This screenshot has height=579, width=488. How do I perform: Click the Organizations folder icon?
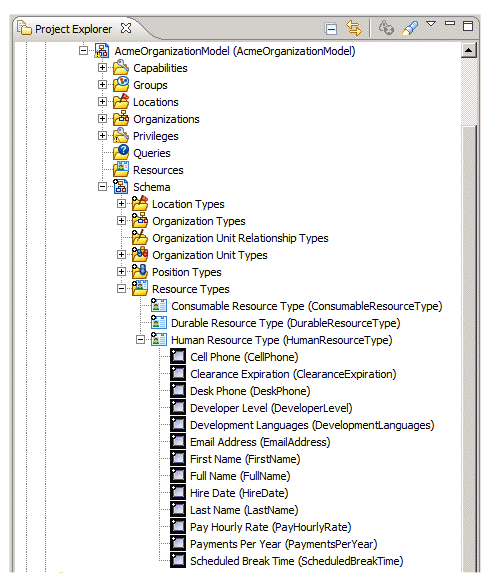coord(121,118)
